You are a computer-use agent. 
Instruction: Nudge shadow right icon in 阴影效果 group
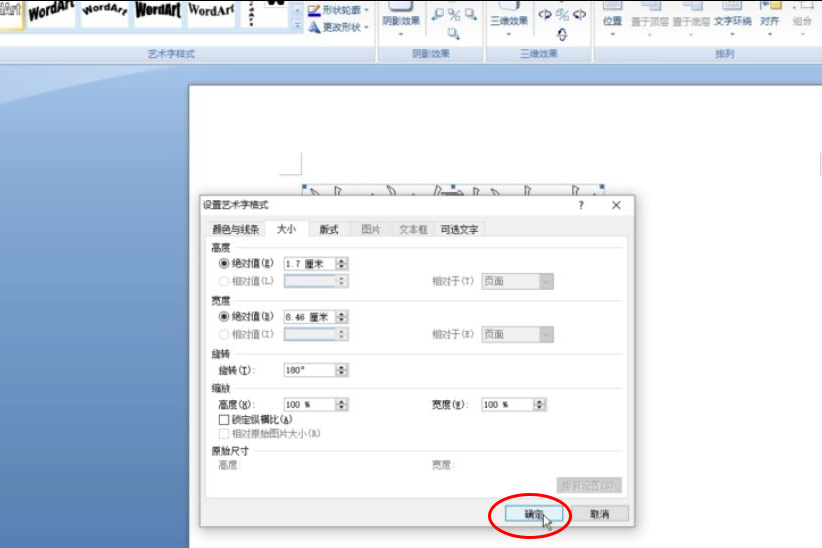coord(471,14)
